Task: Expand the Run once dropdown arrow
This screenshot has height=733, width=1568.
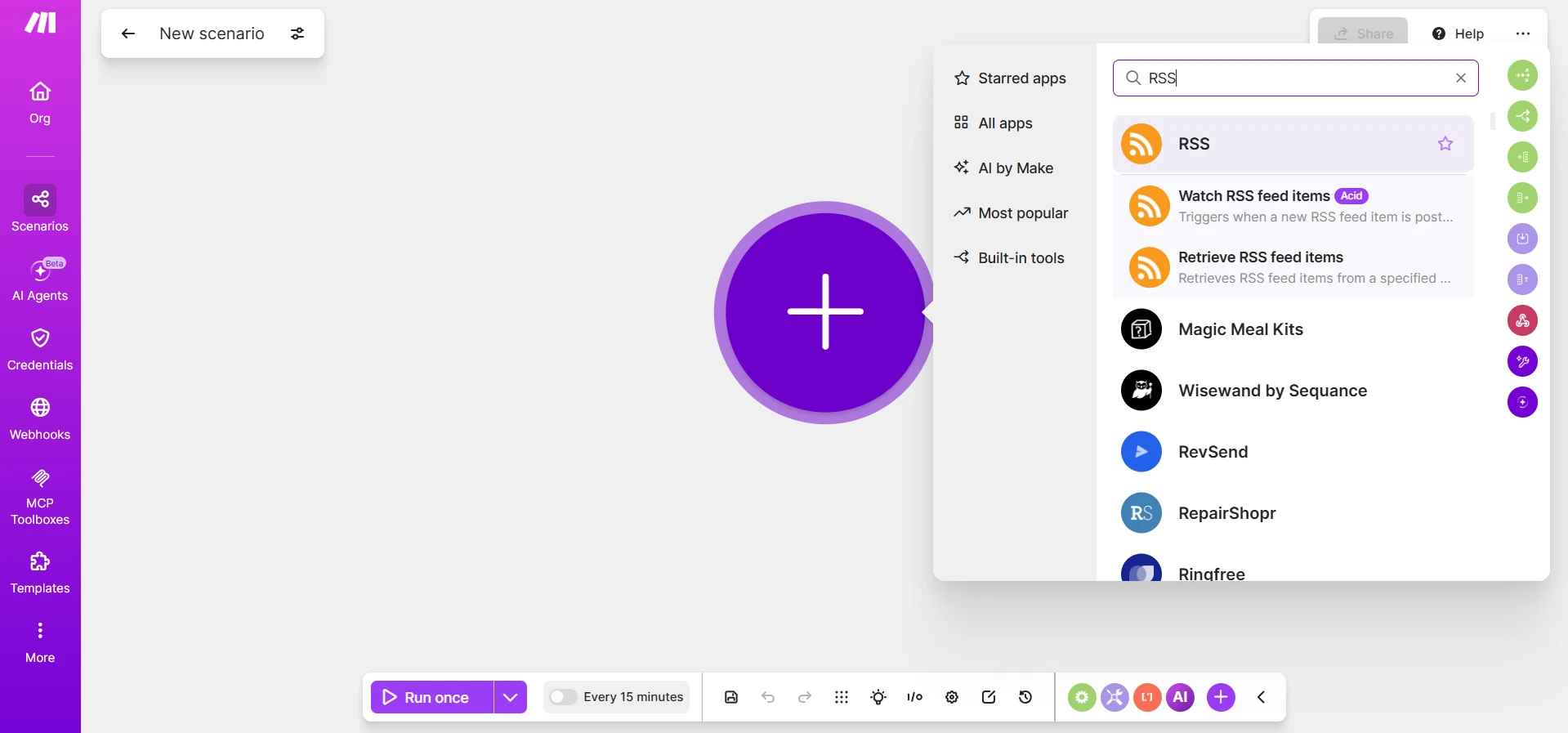Action: [x=511, y=697]
